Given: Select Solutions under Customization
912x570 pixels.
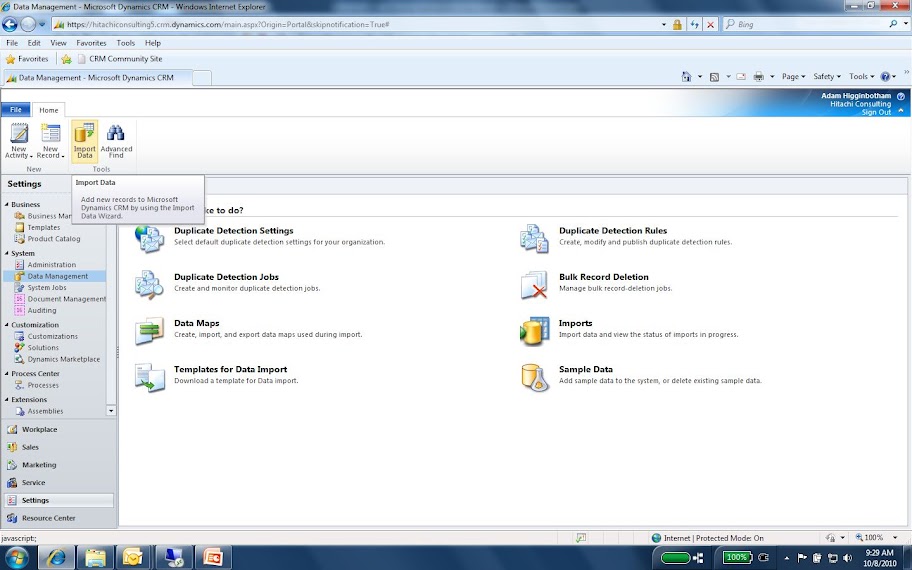Looking at the screenshot, I should pyautogui.click(x=43, y=347).
